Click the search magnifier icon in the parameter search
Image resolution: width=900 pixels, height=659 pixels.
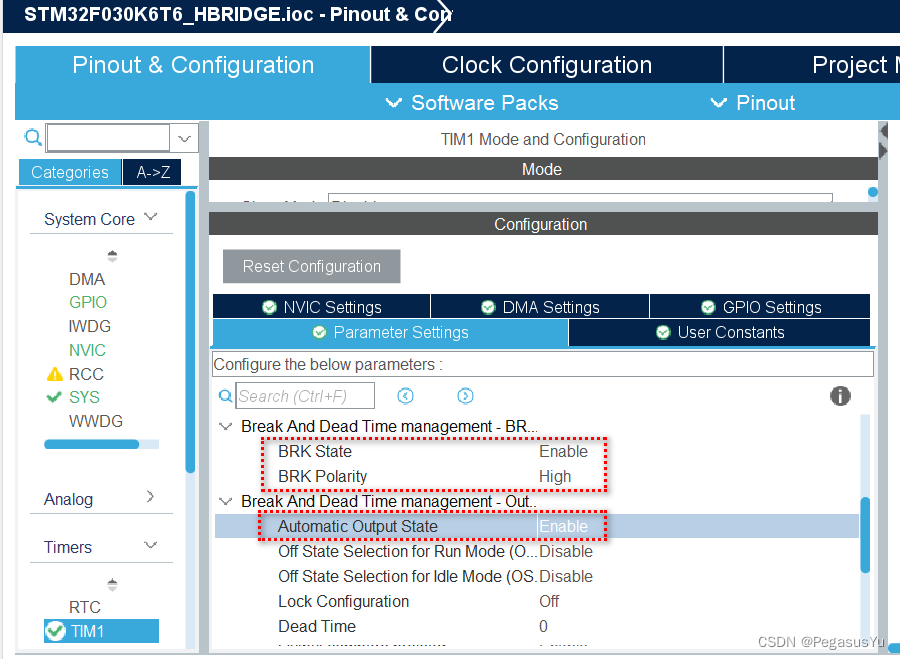(x=226, y=396)
